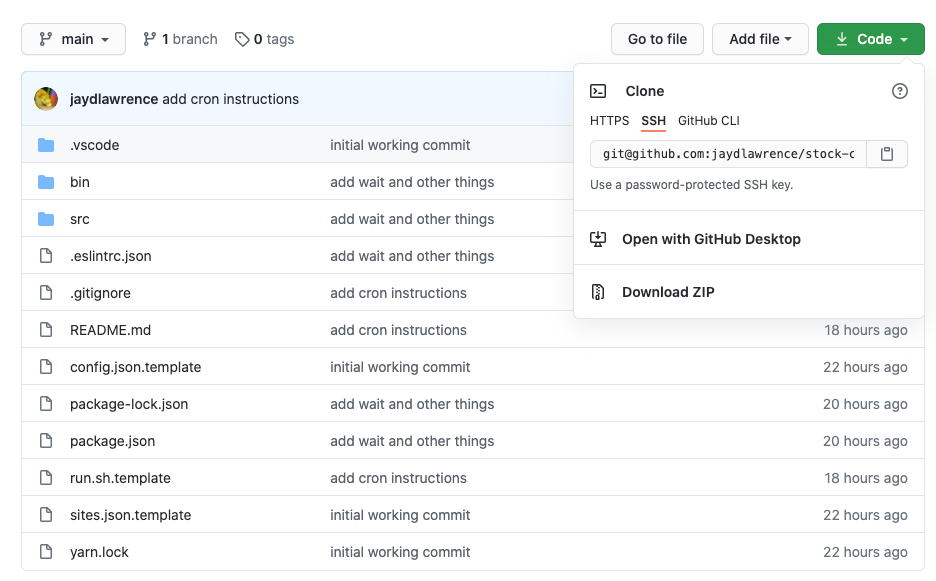Click the src folder icon
Screen dimensions: 936x581
tap(46, 219)
